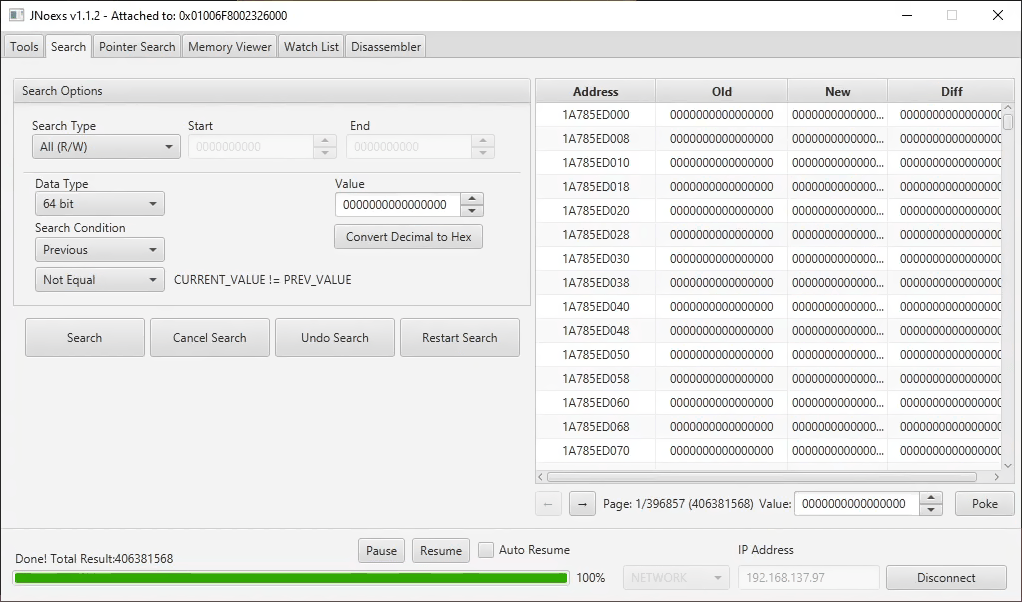Open the Search Type dropdown
This screenshot has height=602, width=1022.
pos(105,147)
